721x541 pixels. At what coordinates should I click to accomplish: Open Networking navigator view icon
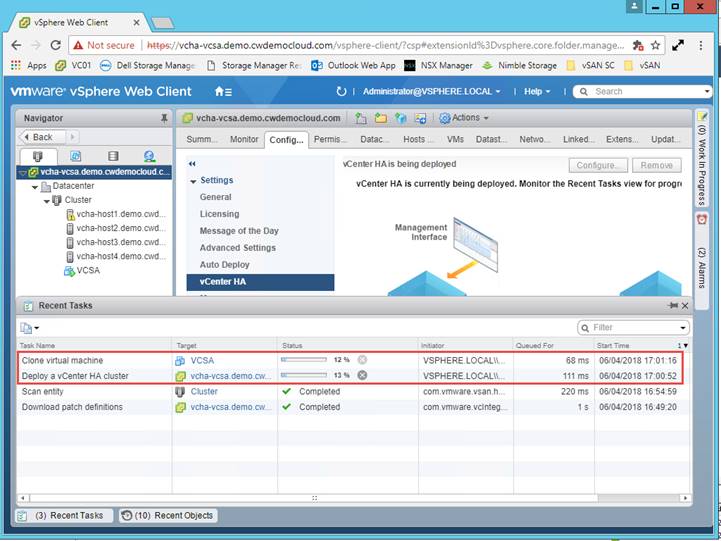click(149, 156)
